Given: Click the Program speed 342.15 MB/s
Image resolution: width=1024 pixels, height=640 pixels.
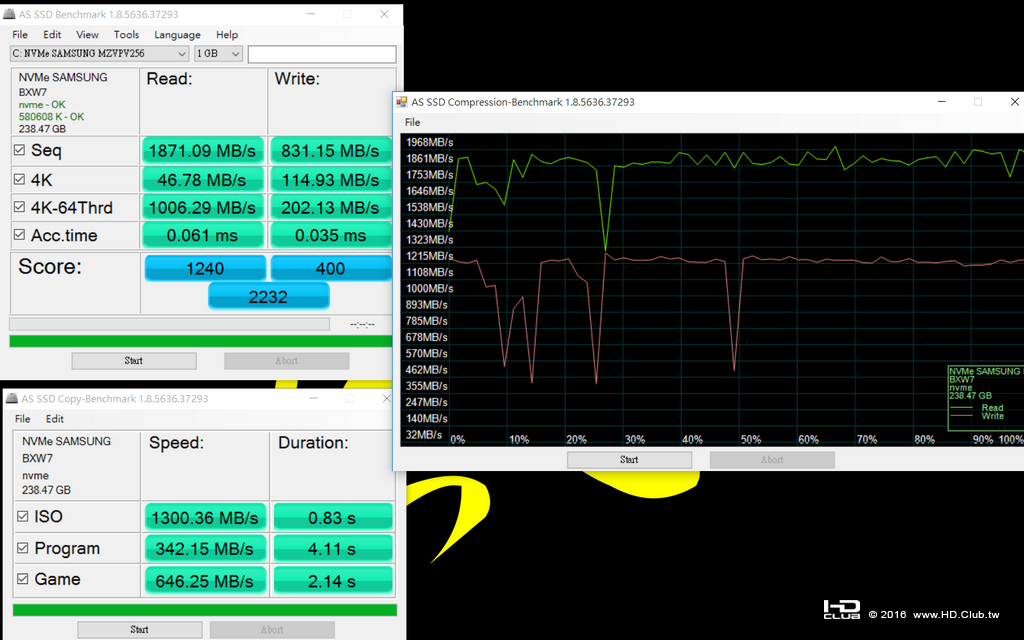Looking at the screenshot, I should pos(205,549).
